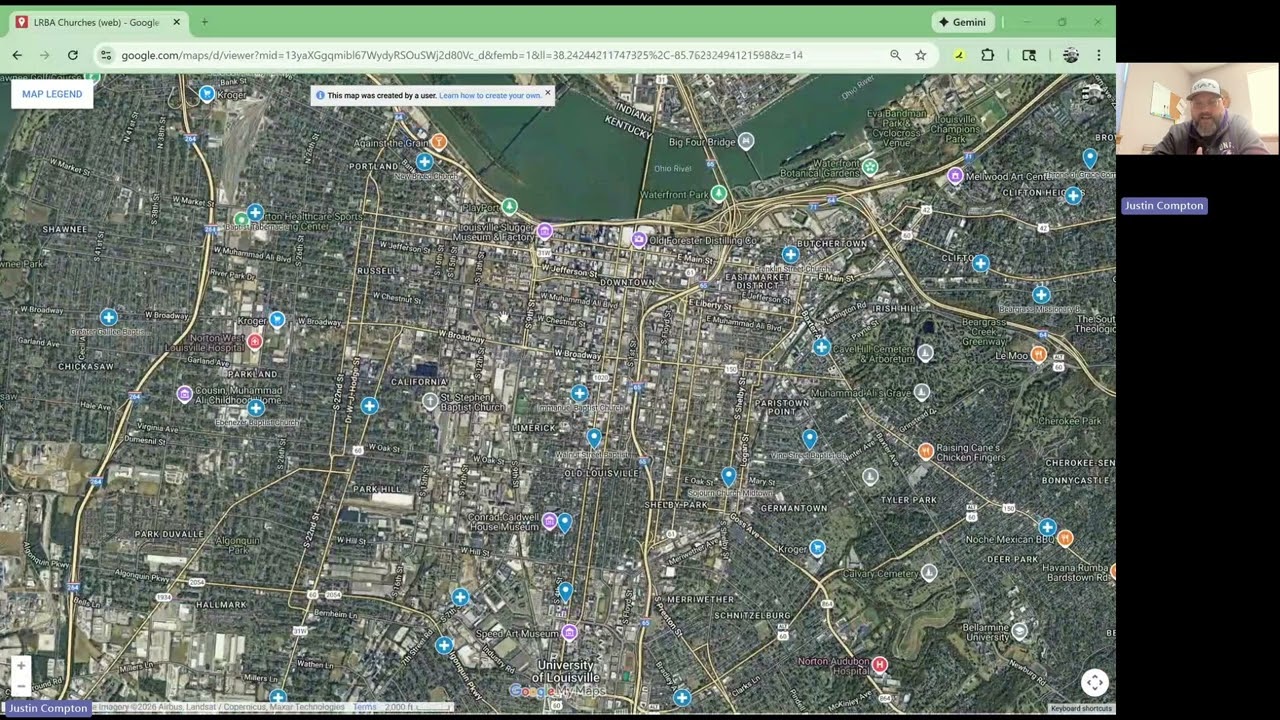
Task: Click the Muhammad Ali Childhood Home marker
Action: click(x=184, y=394)
